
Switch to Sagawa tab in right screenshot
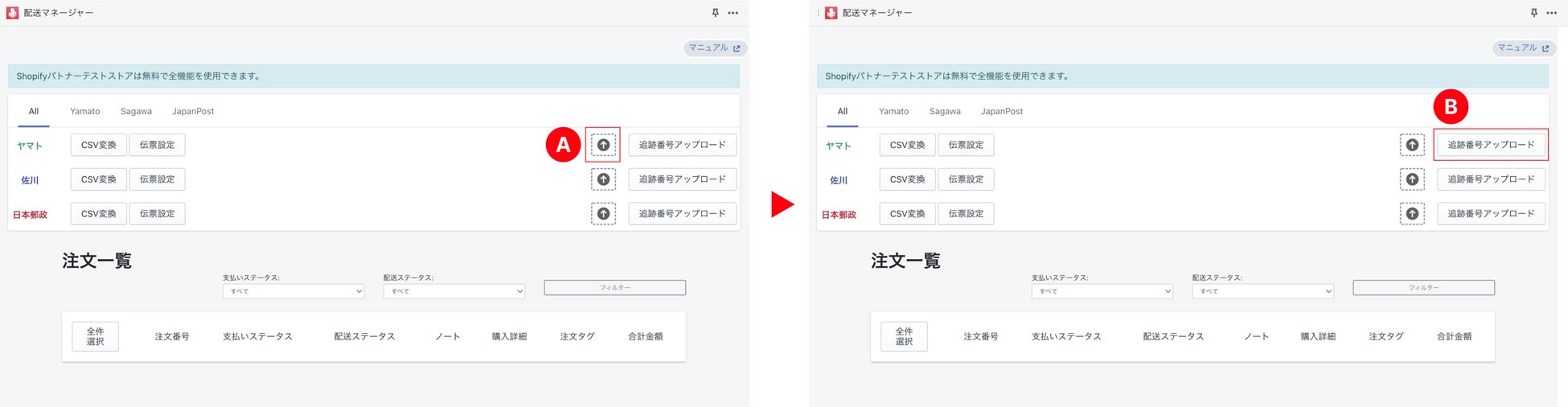(x=945, y=111)
